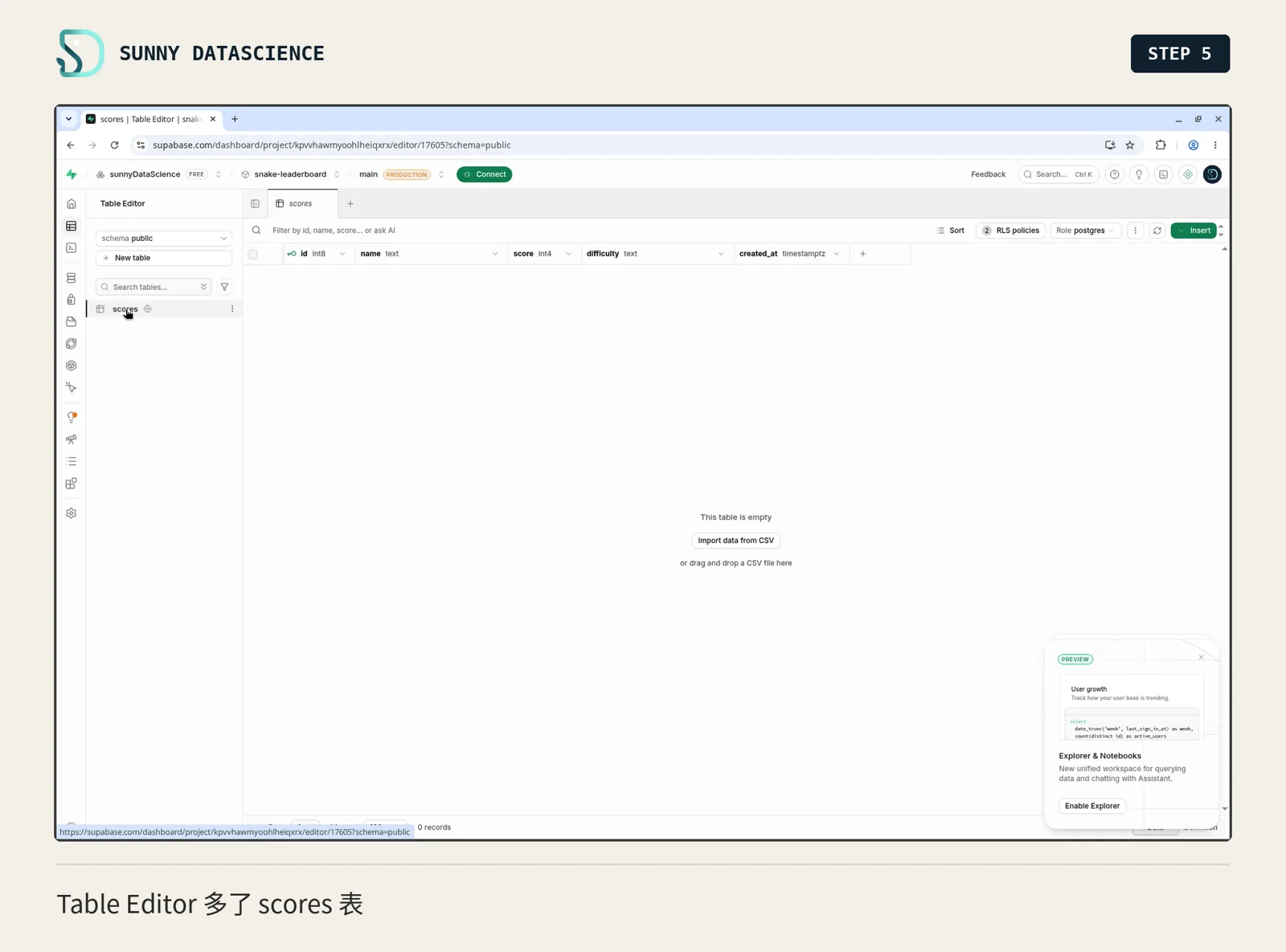Click the refresh table data icon

point(1157,231)
